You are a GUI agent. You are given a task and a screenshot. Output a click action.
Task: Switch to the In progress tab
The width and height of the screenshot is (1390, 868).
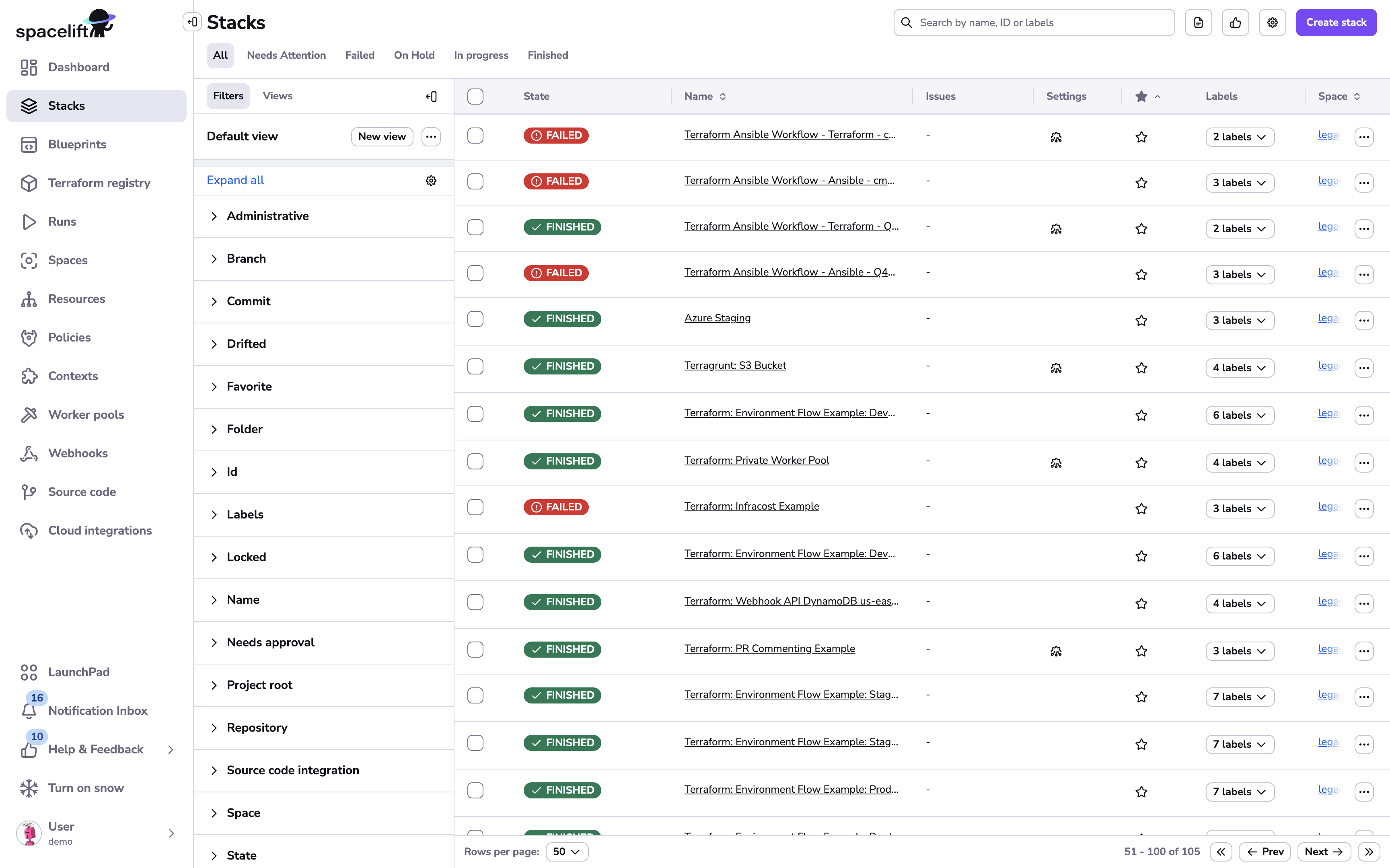(481, 55)
